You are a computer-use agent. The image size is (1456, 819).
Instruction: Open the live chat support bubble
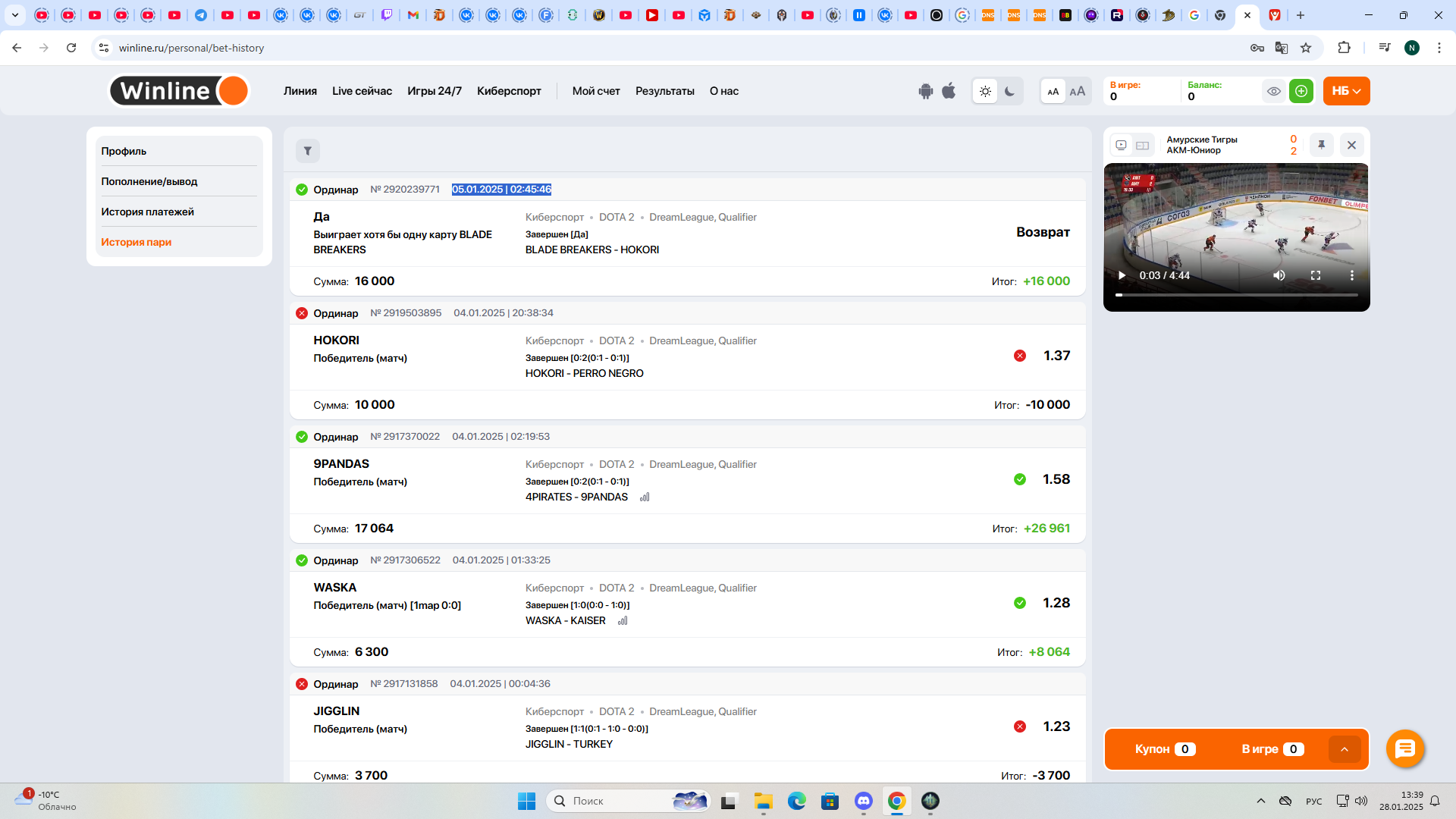click(x=1404, y=748)
